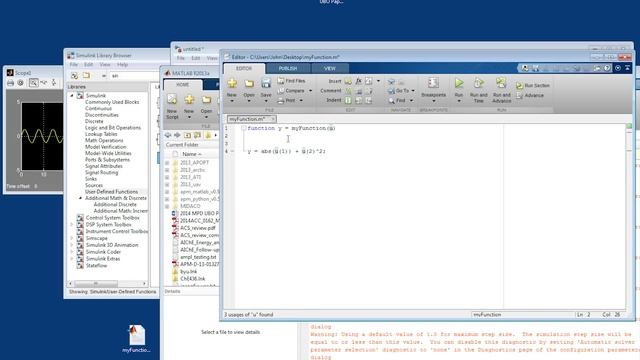Run the script with the green Run arrow
The width and height of the screenshot is (640, 360).
459,83
